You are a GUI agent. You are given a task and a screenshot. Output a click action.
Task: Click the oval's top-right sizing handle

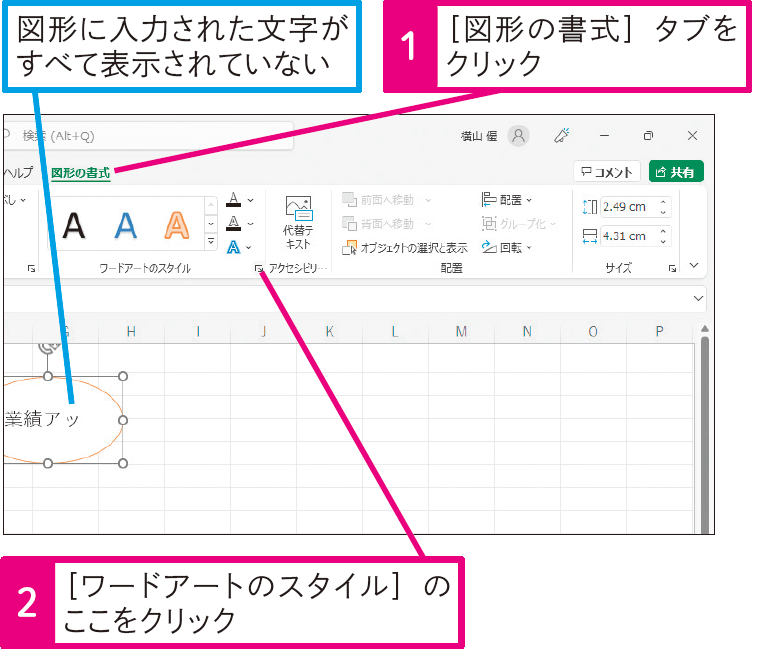tap(123, 376)
